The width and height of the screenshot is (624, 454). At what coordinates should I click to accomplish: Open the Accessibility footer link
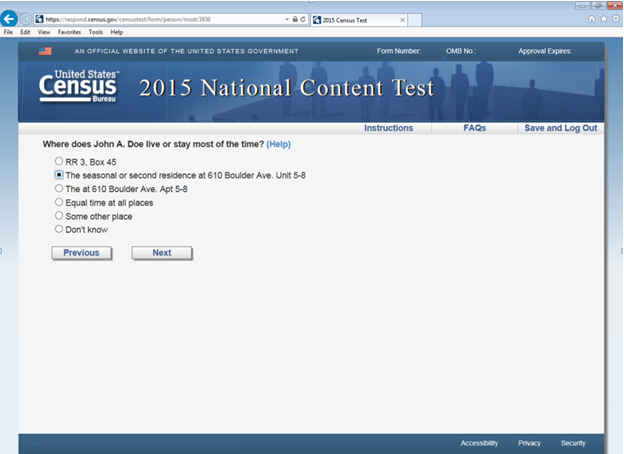[479, 443]
